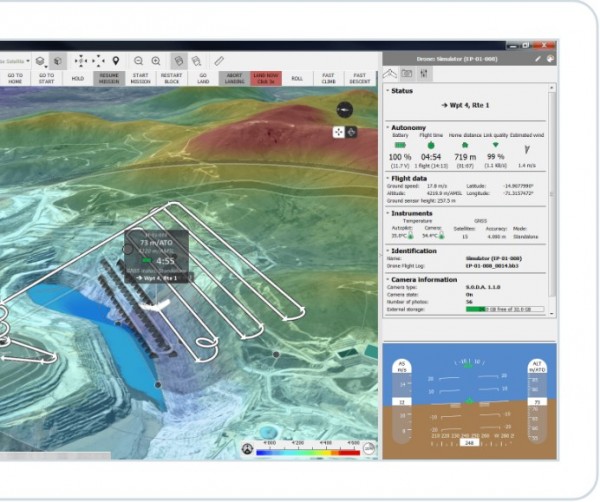This screenshot has width=600, height=502.
Task: Collapse the Camera information section
Action: (388, 280)
